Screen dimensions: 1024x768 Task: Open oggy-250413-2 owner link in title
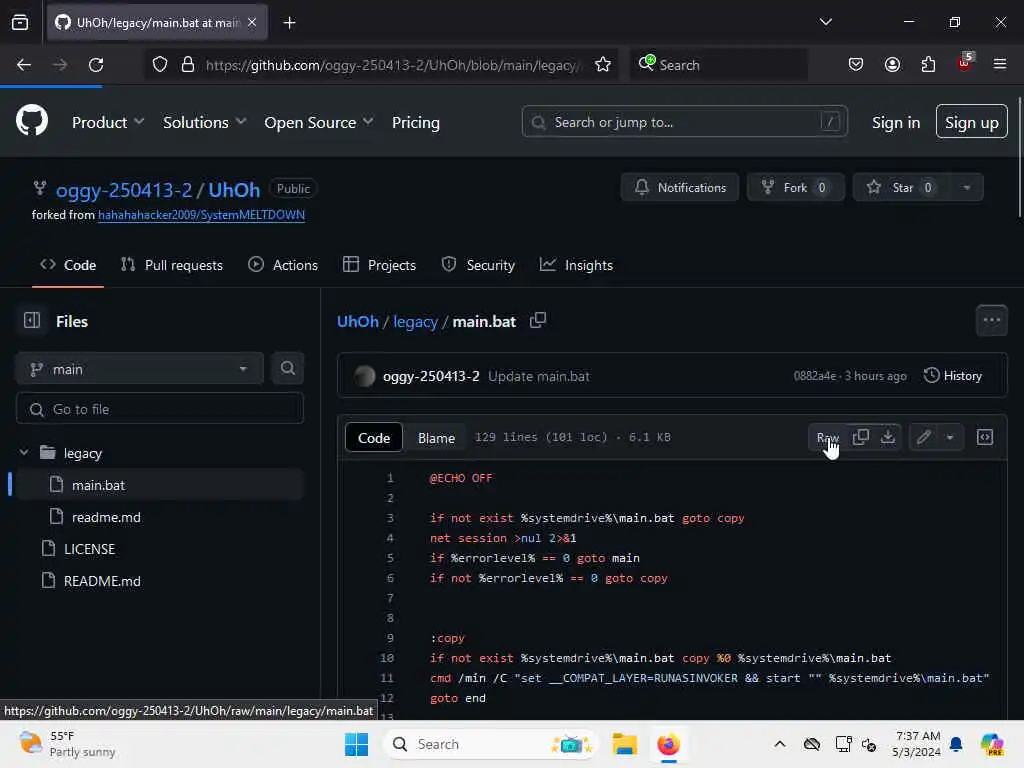(x=124, y=190)
